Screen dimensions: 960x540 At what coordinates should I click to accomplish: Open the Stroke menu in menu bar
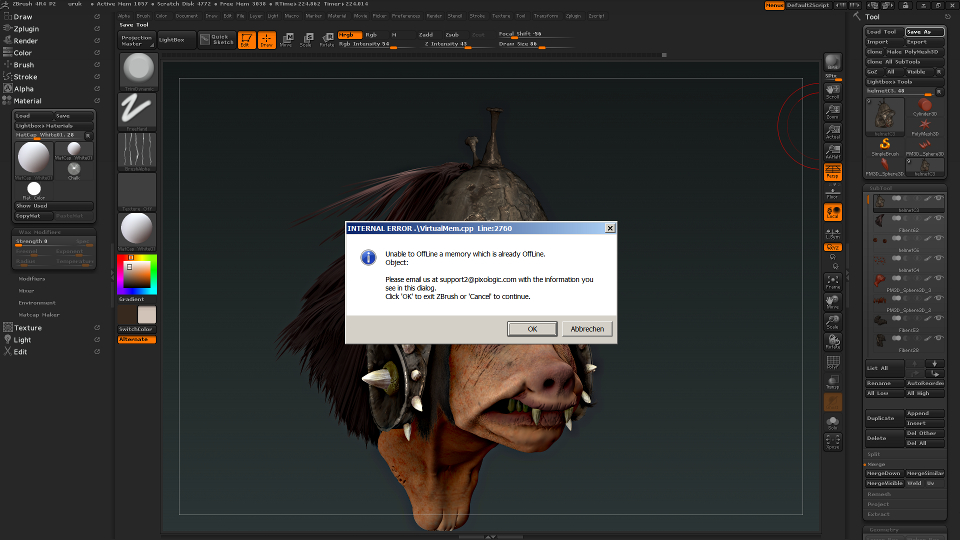pos(477,16)
